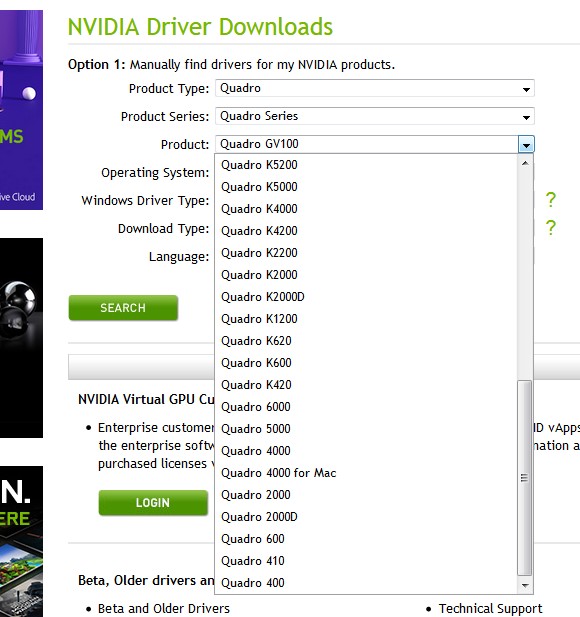Pick plain Quadro 2000 option
Viewport: 580px width, 617px height.
[366, 495]
